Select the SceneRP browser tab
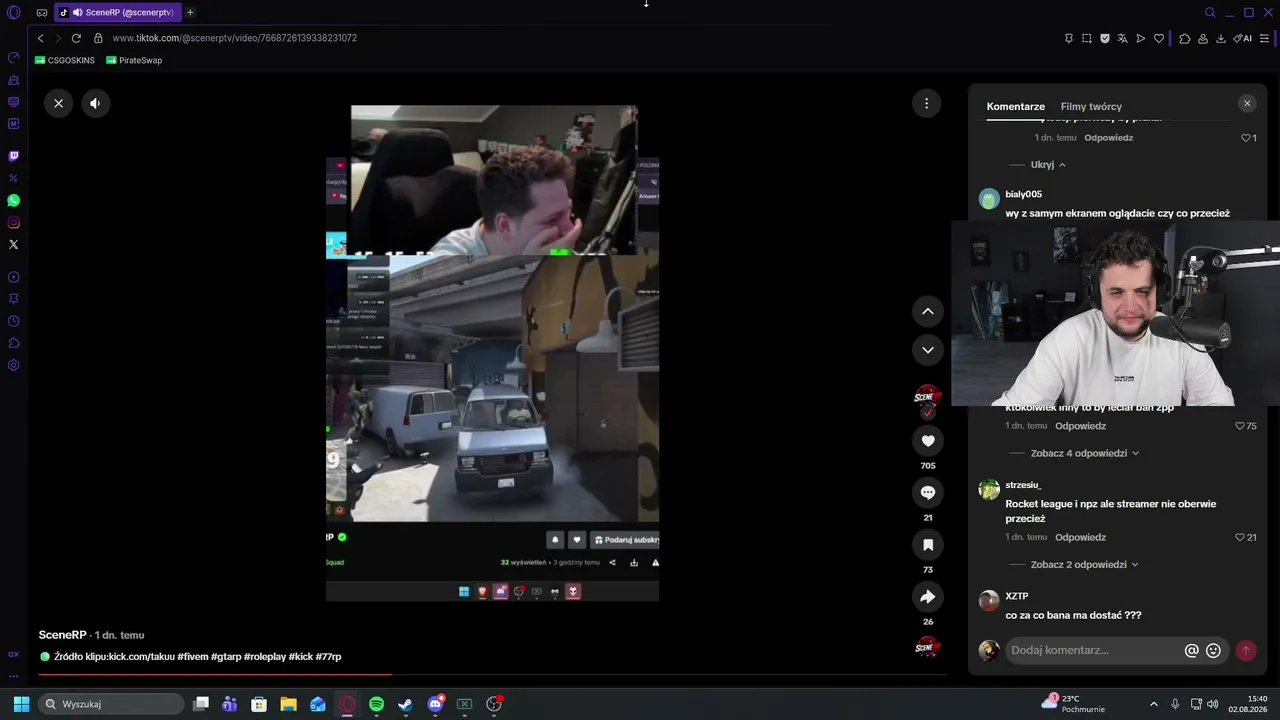The image size is (1280, 720). (x=118, y=13)
